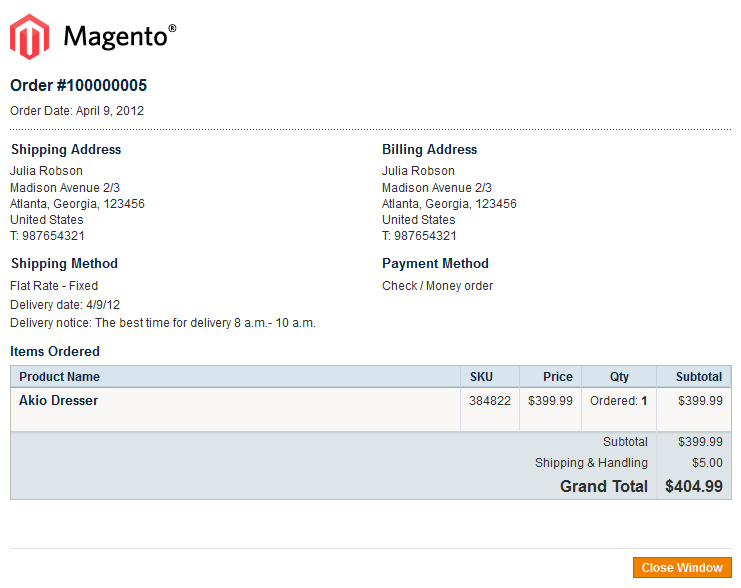Click the Shipping Address heading
The height and width of the screenshot is (588, 741).
tap(66, 149)
